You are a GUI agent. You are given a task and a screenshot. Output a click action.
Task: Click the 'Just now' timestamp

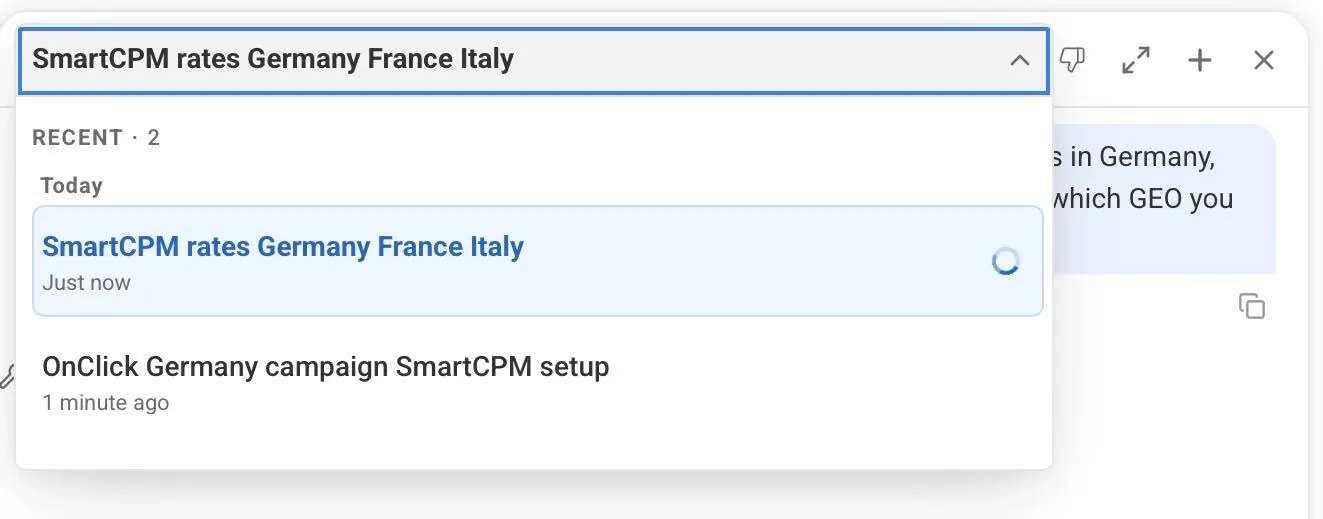point(86,283)
